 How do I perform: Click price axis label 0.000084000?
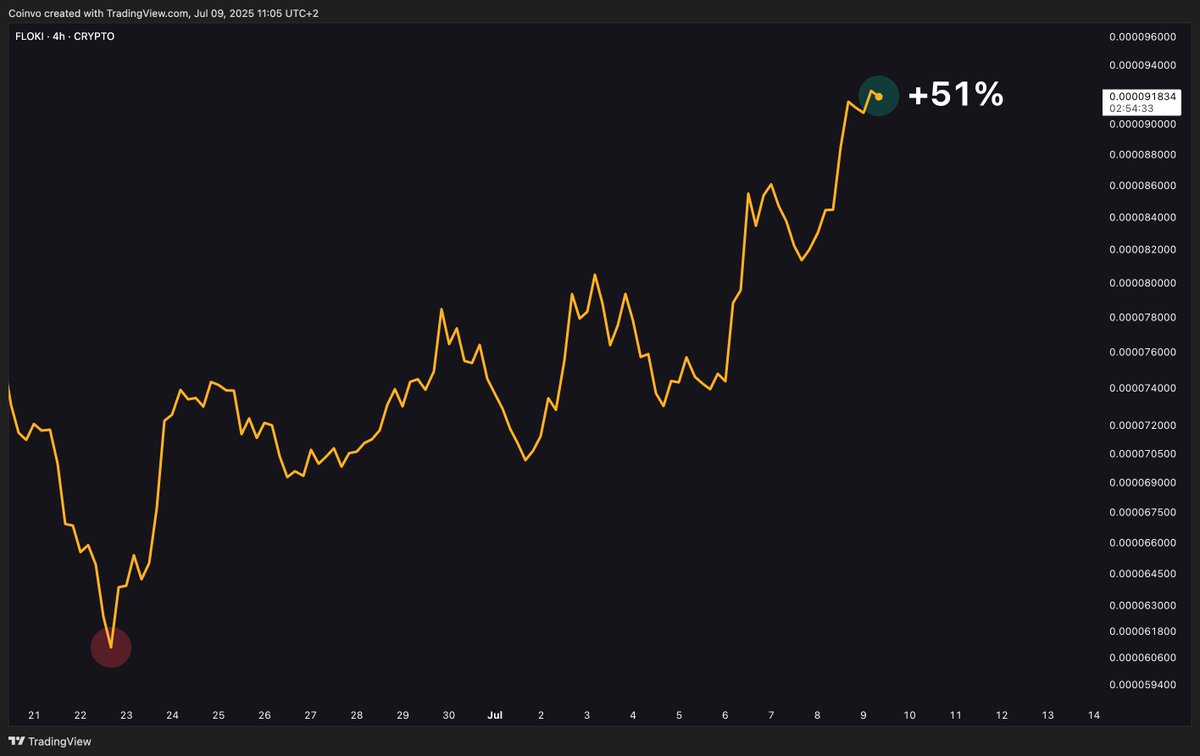[x=1145, y=218]
